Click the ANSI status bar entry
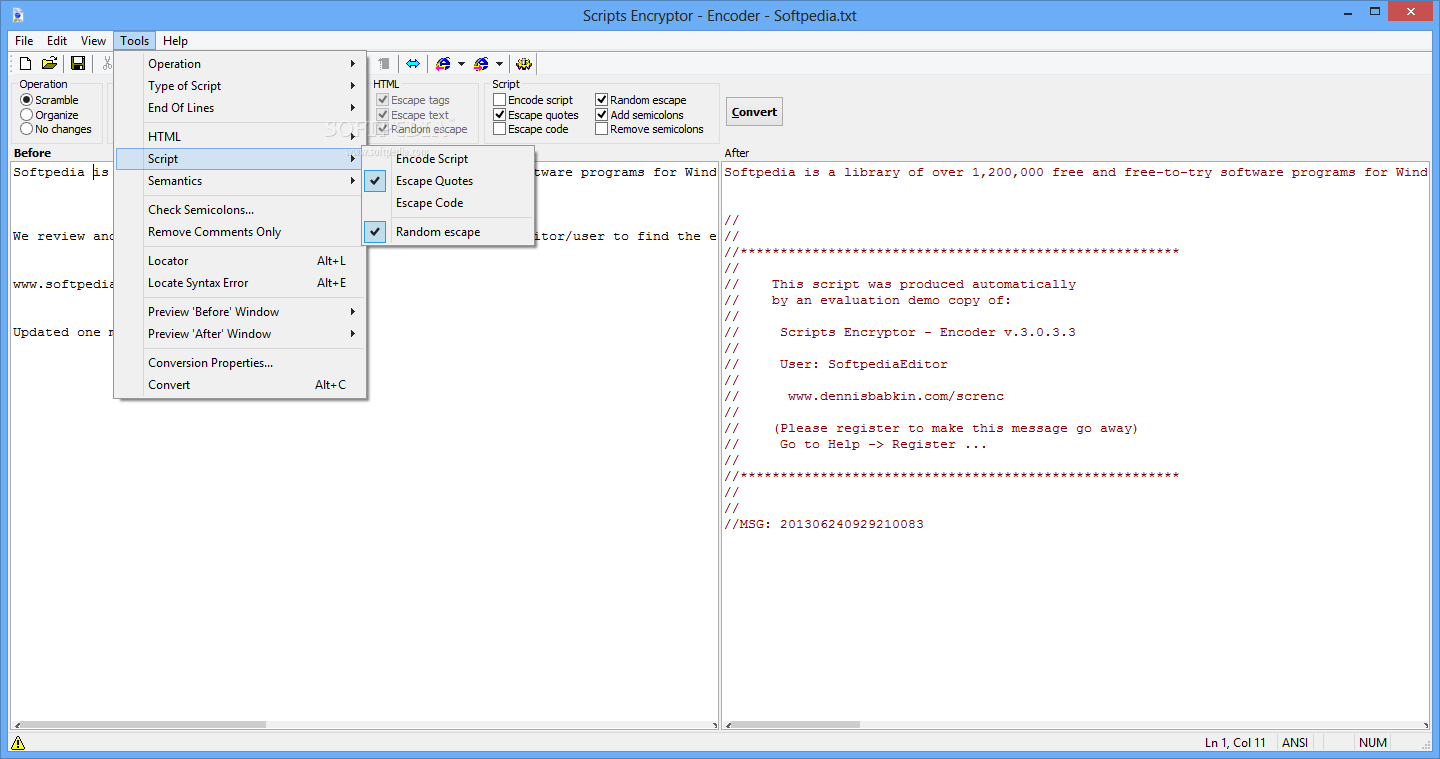Image resolution: width=1440 pixels, height=759 pixels. click(x=1295, y=743)
